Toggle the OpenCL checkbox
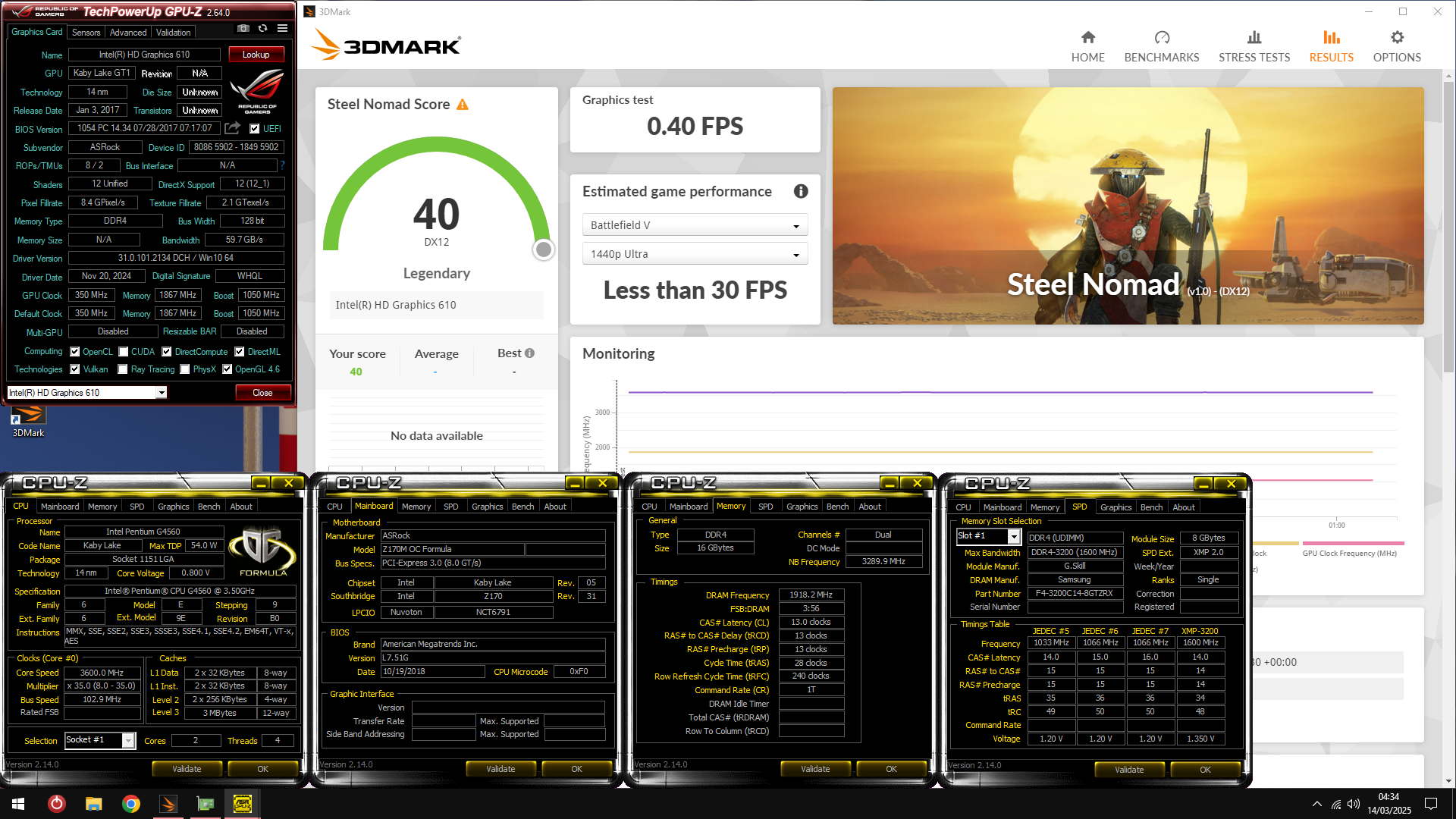 point(75,352)
